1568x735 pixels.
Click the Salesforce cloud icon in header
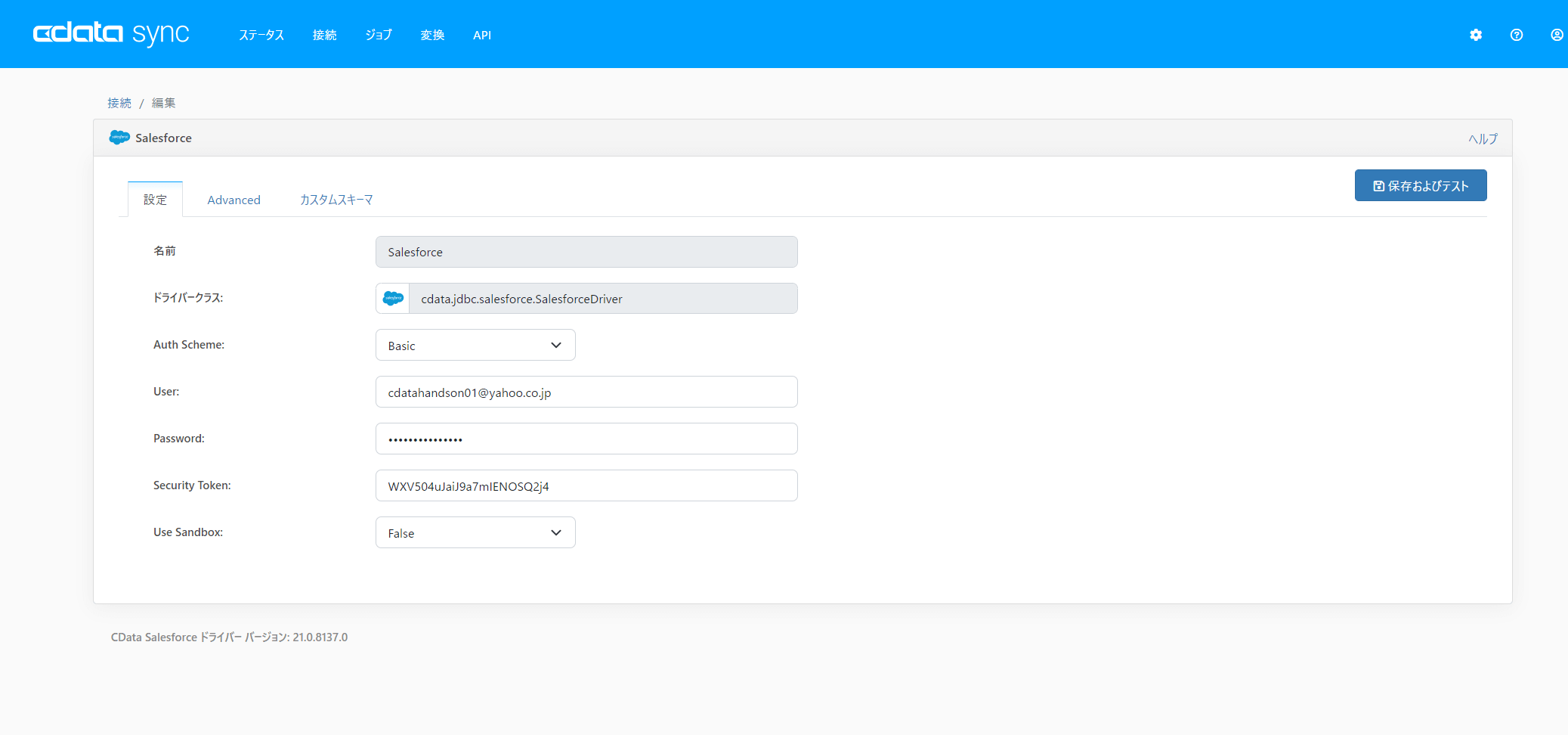click(119, 138)
